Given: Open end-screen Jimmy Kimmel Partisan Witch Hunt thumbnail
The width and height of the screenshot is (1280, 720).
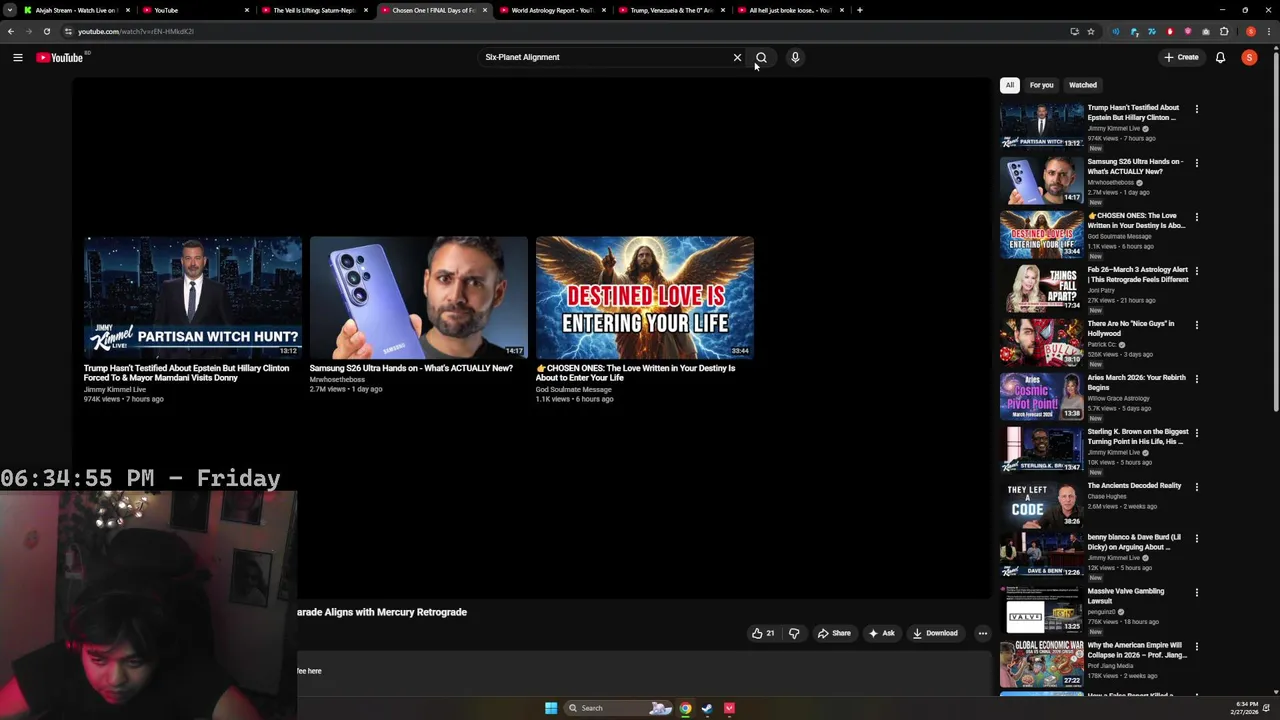Looking at the screenshot, I should coord(193,297).
